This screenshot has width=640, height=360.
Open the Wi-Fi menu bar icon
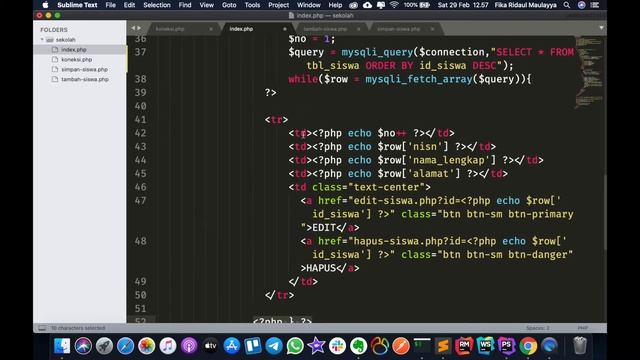(x=394, y=5)
